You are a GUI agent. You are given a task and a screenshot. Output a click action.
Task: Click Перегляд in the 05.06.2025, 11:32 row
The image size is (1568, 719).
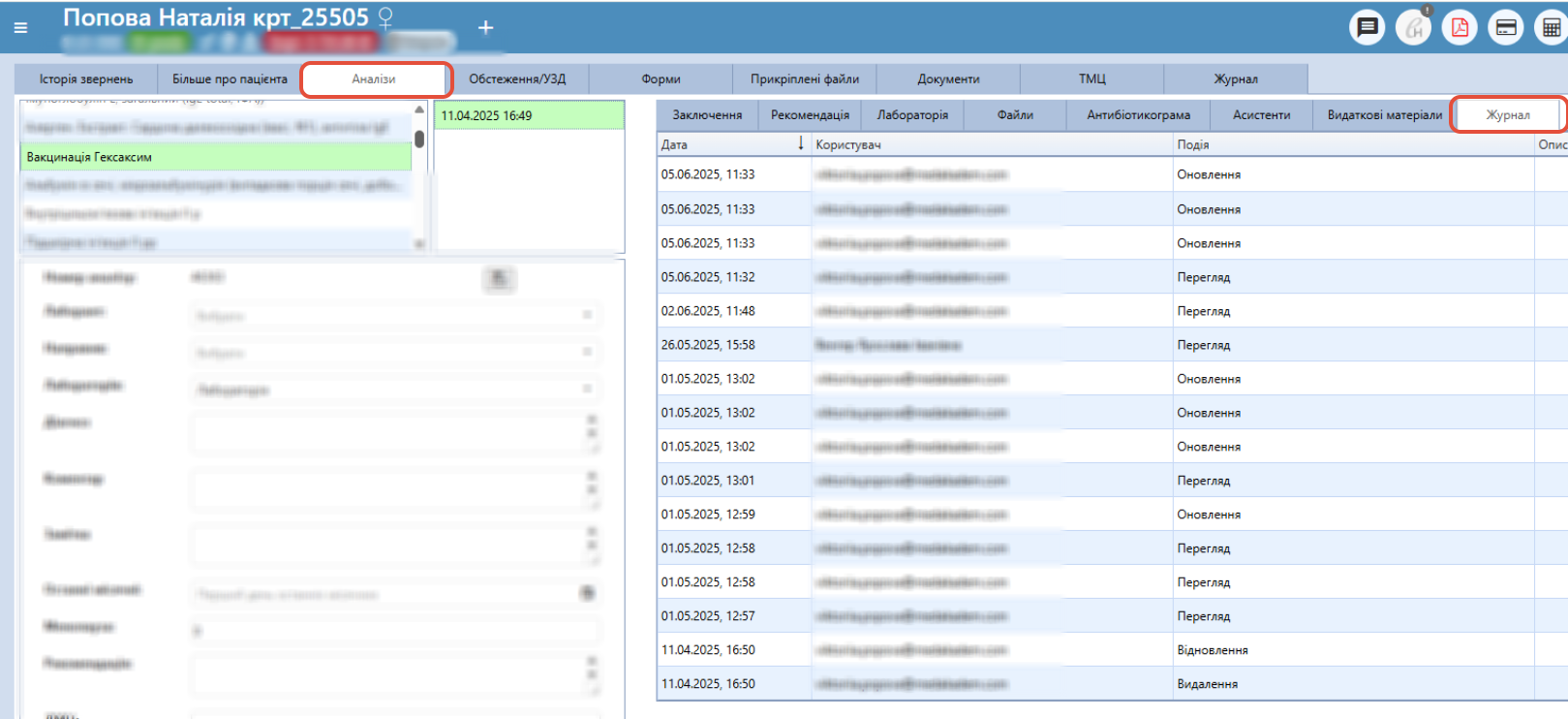(x=1204, y=277)
